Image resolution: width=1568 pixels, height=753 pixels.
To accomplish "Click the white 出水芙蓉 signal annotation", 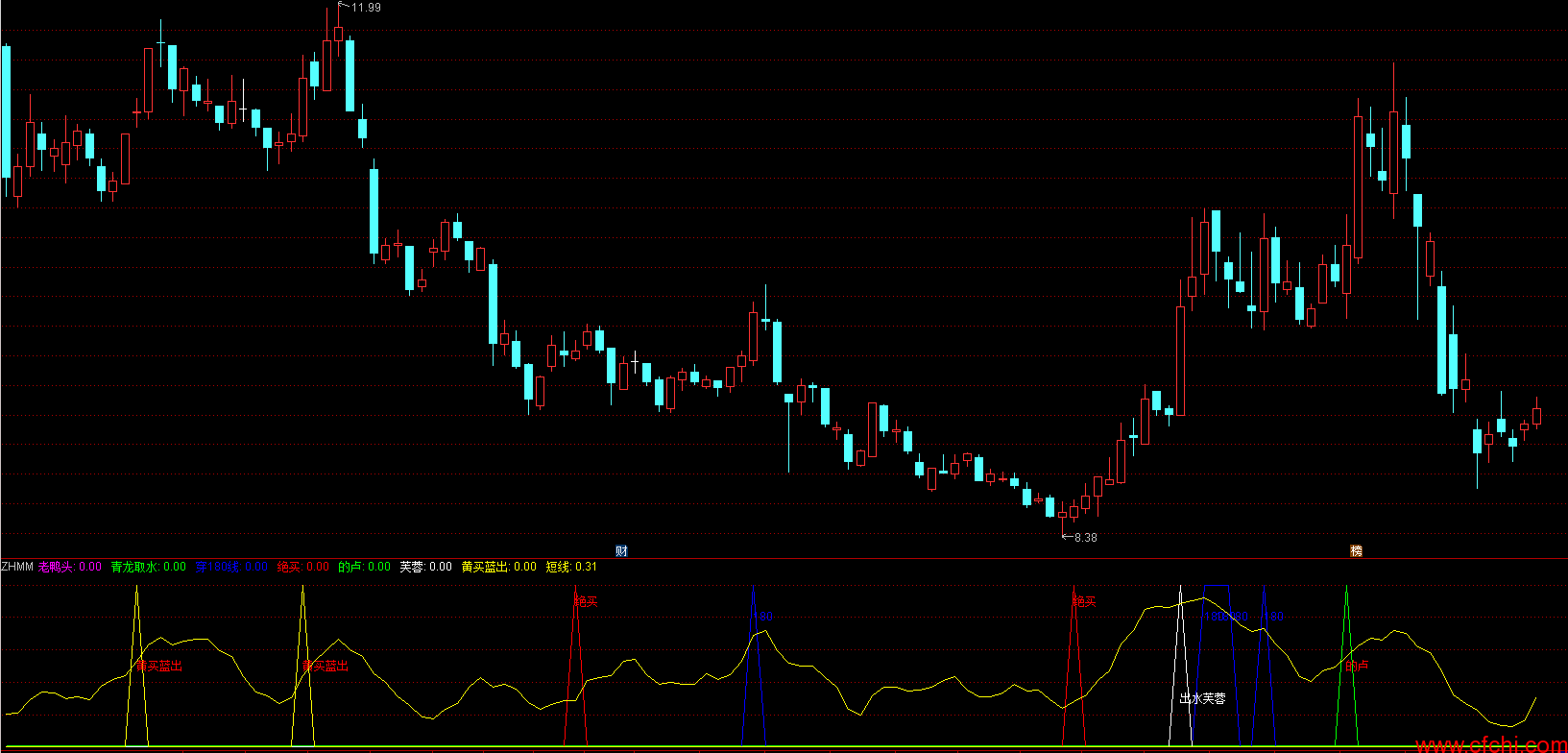I will 1202,698.
